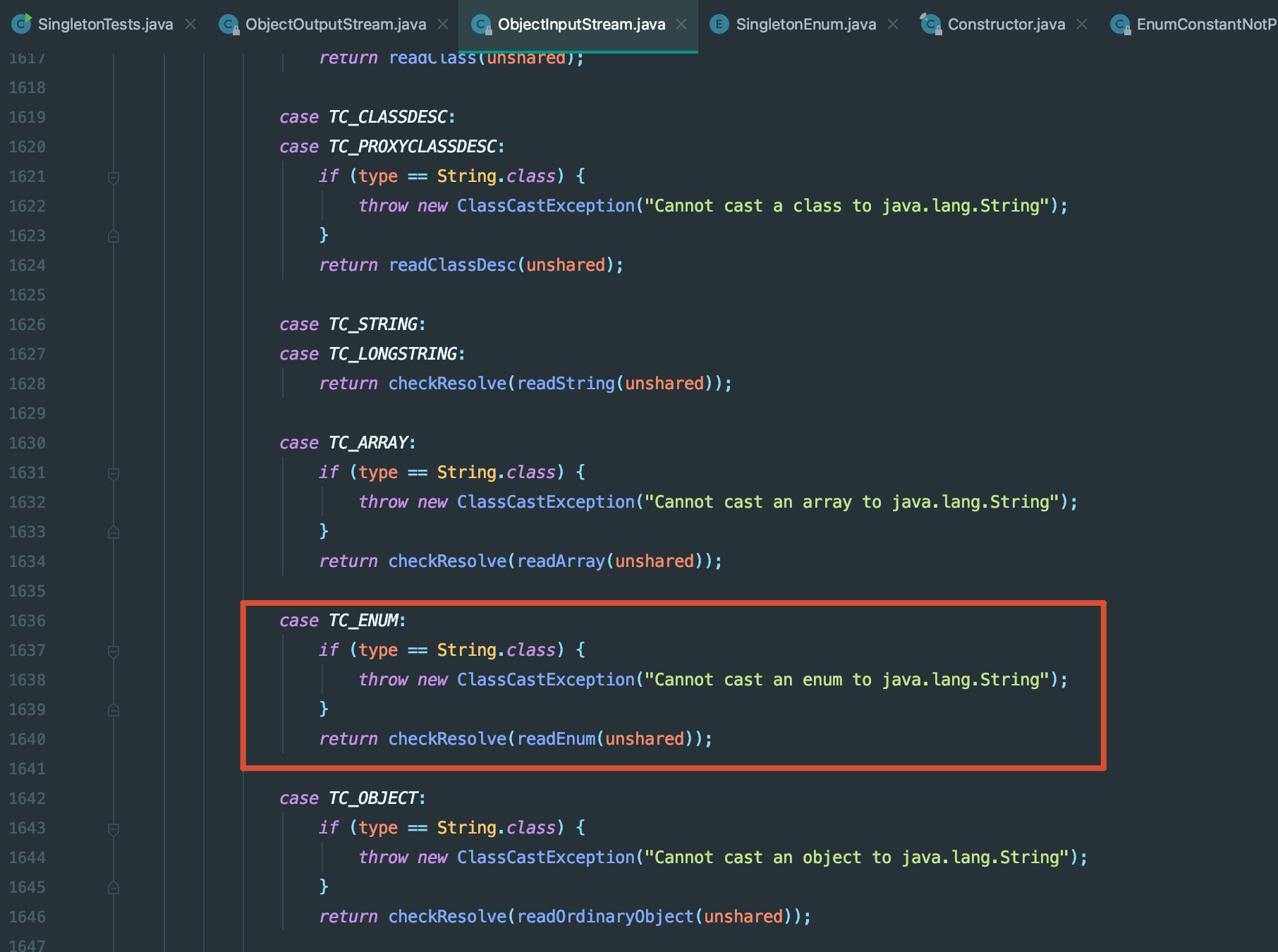Click ClassCastException on line 1632
The height and width of the screenshot is (952, 1278).
[546, 502]
